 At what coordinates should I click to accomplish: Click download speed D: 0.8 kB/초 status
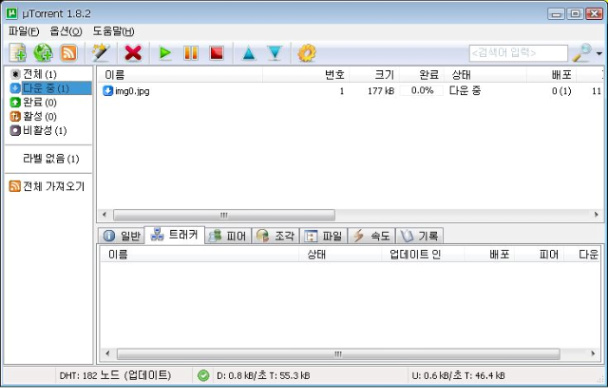pyautogui.click(x=263, y=376)
